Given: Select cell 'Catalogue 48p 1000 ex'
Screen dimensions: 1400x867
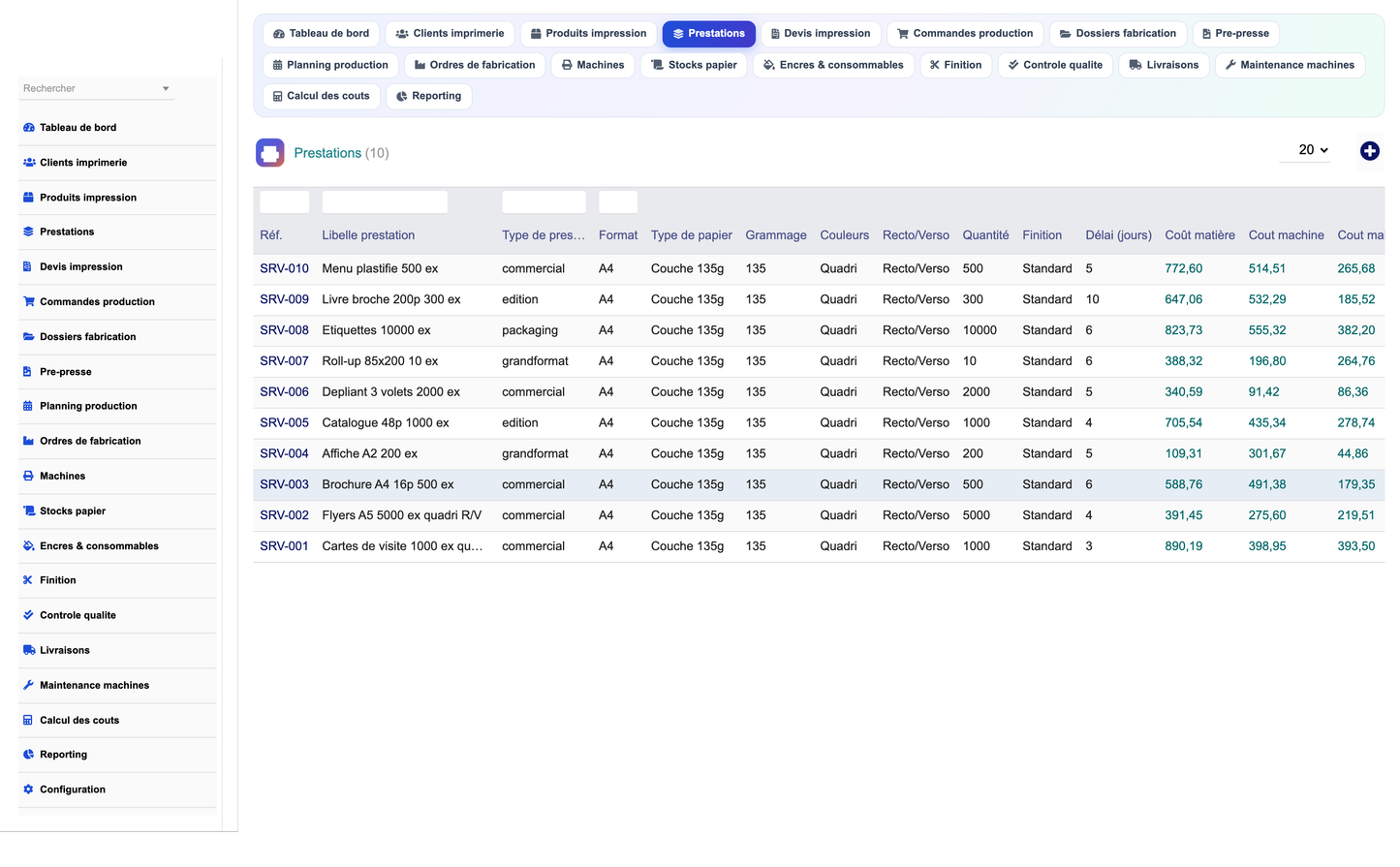Looking at the screenshot, I should [x=386, y=423].
